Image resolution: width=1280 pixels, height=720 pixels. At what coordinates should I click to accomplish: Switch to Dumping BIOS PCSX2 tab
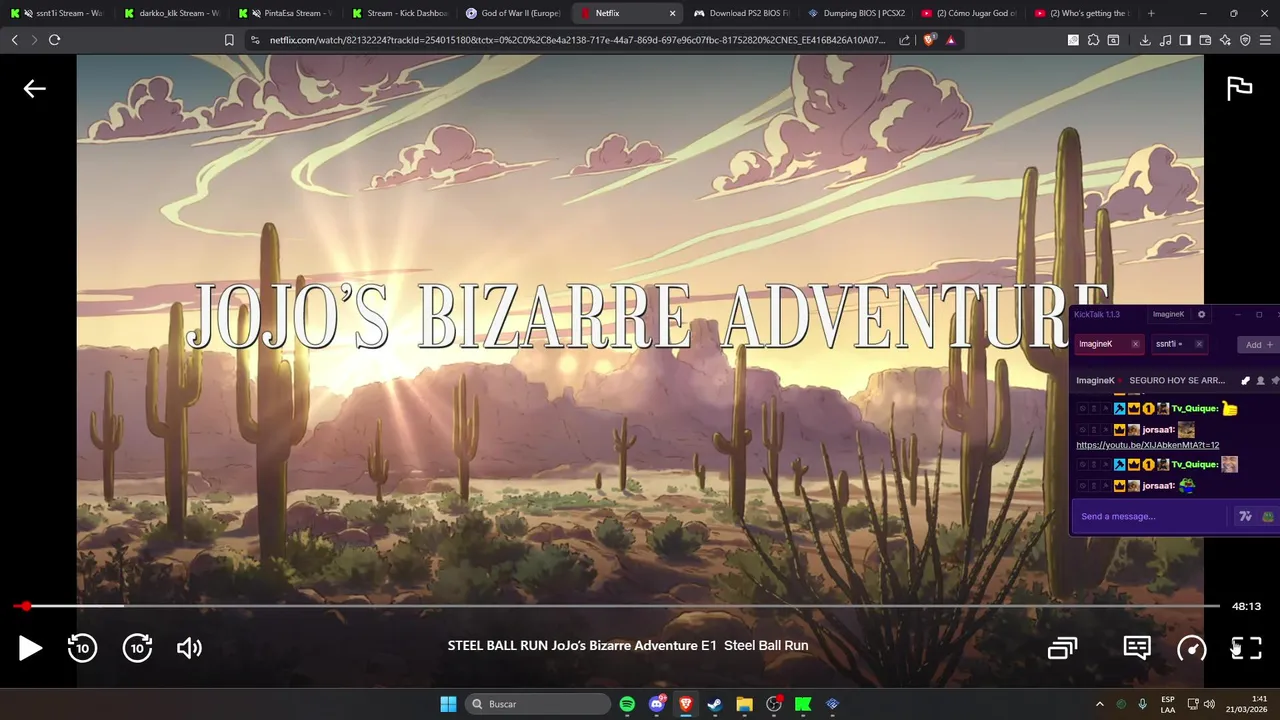click(x=857, y=13)
